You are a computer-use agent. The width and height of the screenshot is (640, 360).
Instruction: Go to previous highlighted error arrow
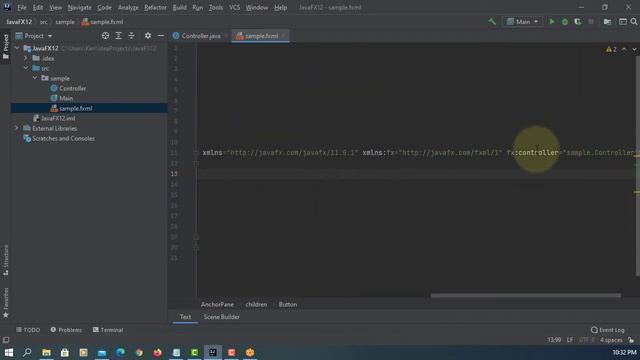(x=624, y=49)
